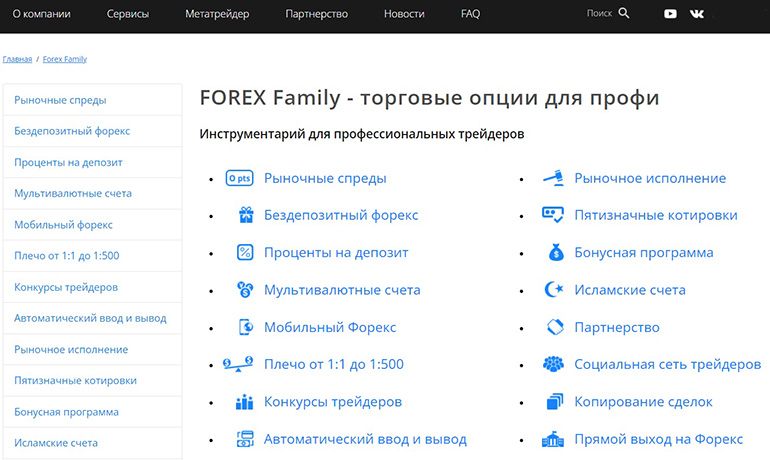Open the Мультивалютные счета main list link
The width and height of the screenshot is (770, 460).
pos(342,290)
